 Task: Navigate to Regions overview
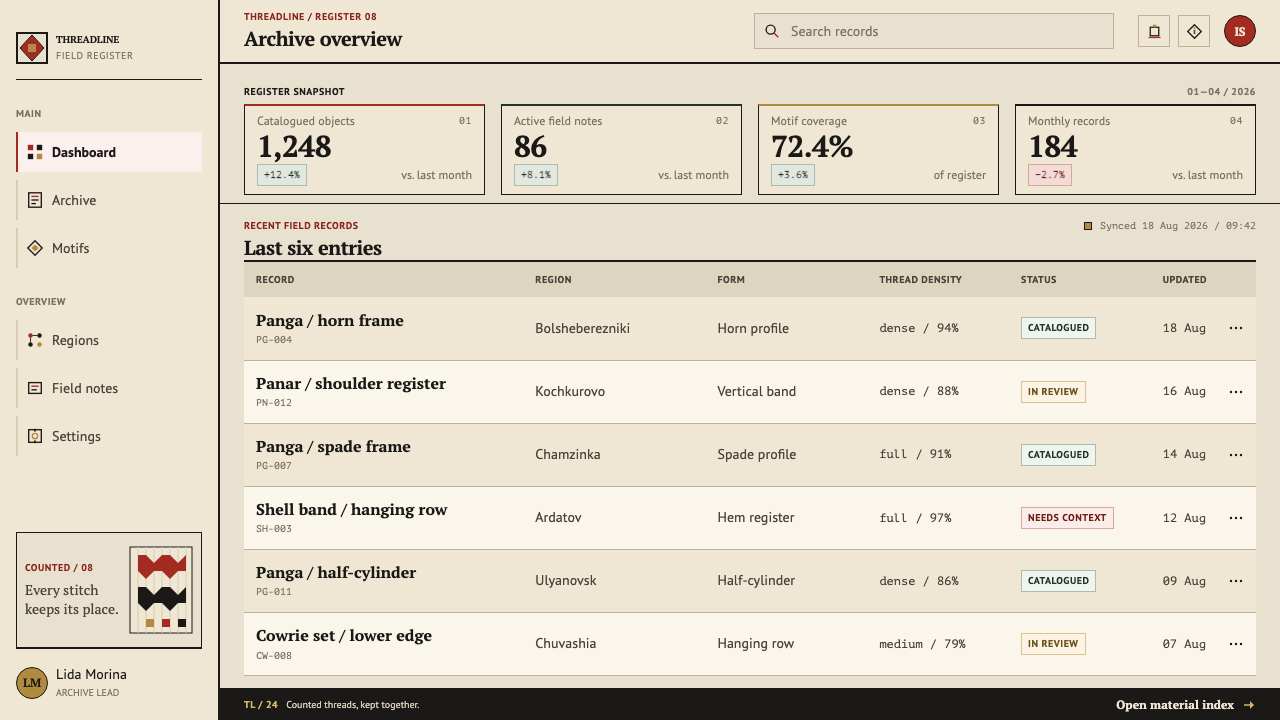pyautogui.click(x=109, y=340)
